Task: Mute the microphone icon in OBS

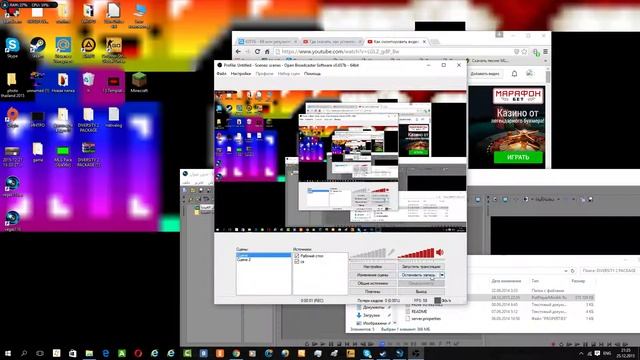Action: click(x=391, y=253)
